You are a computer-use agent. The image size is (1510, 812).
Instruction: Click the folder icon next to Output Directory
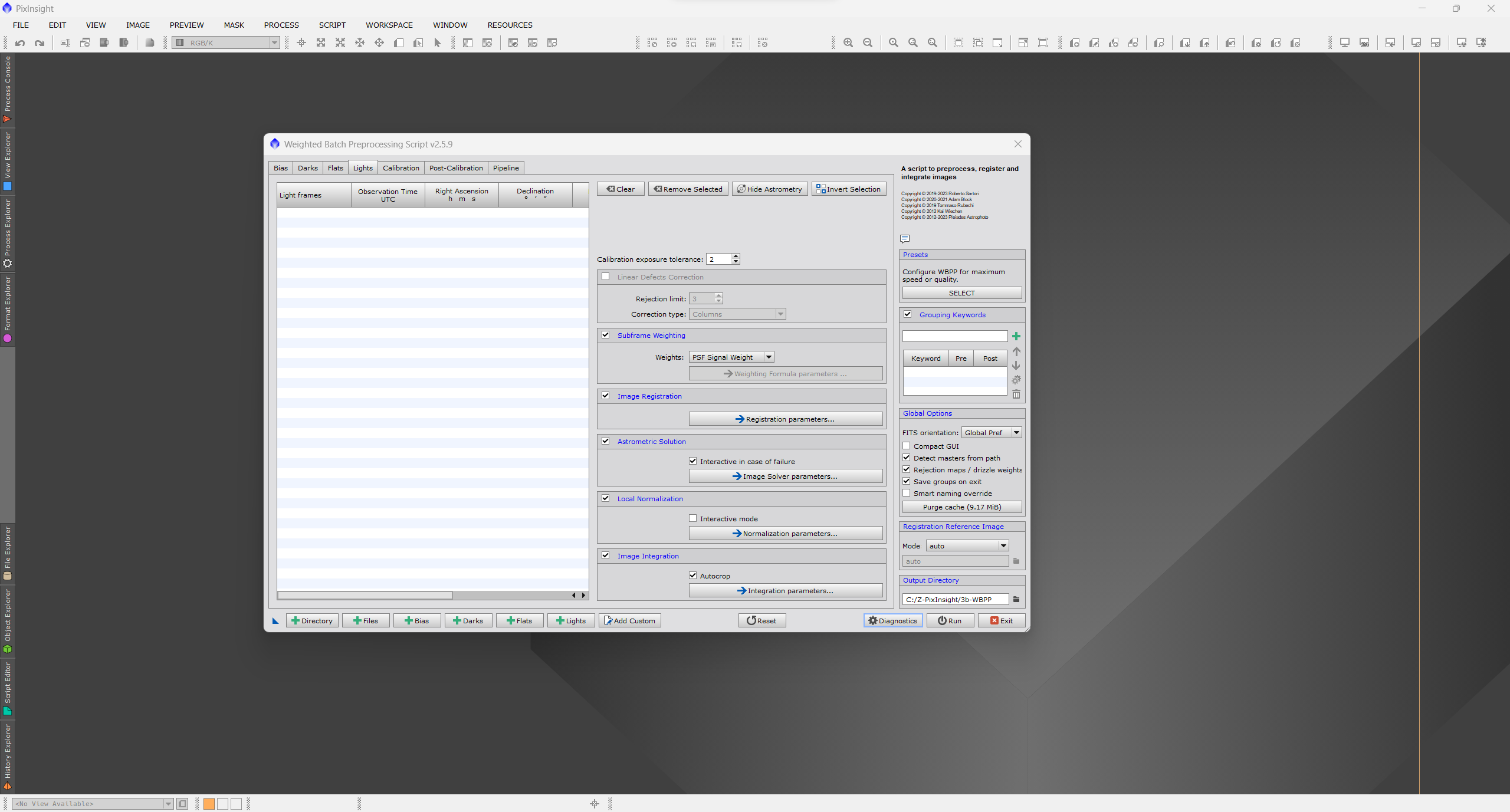click(x=1016, y=599)
